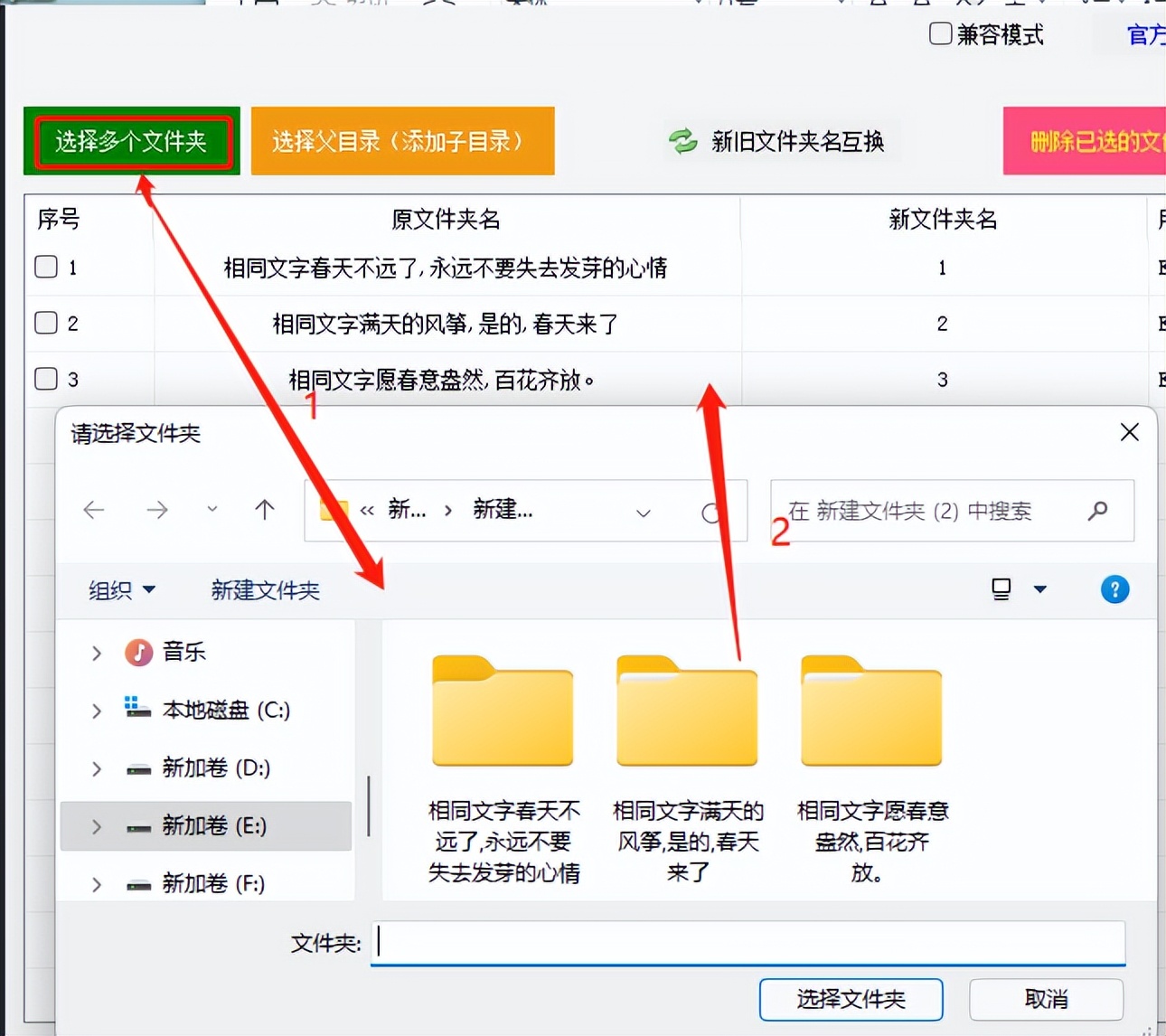Screen dimensions: 1166x1036
Task: Expand the 本地磁盘 (C:) tree item
Action: (x=96, y=711)
